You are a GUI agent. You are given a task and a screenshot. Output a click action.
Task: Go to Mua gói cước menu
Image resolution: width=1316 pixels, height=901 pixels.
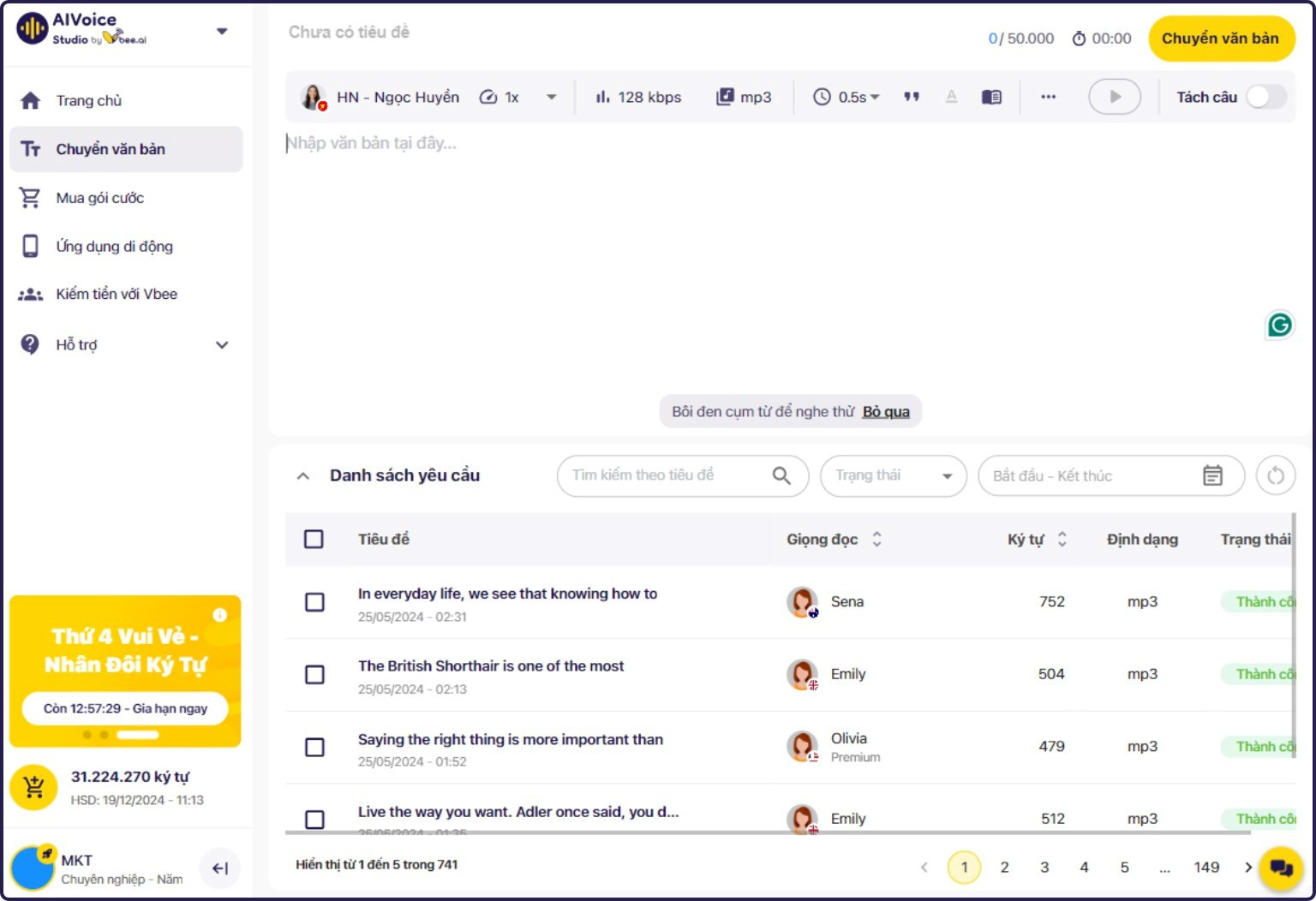pos(99,198)
